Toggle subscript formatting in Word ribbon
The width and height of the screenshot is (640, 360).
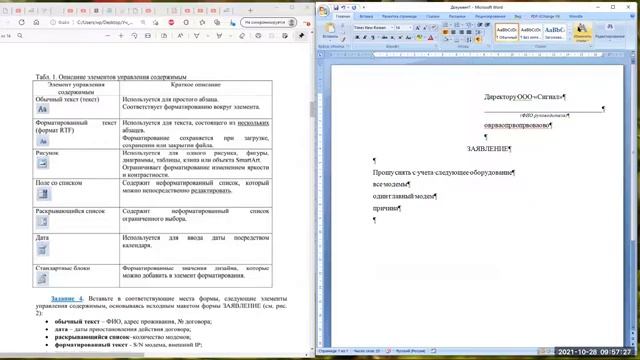pyautogui.click(x=392, y=38)
